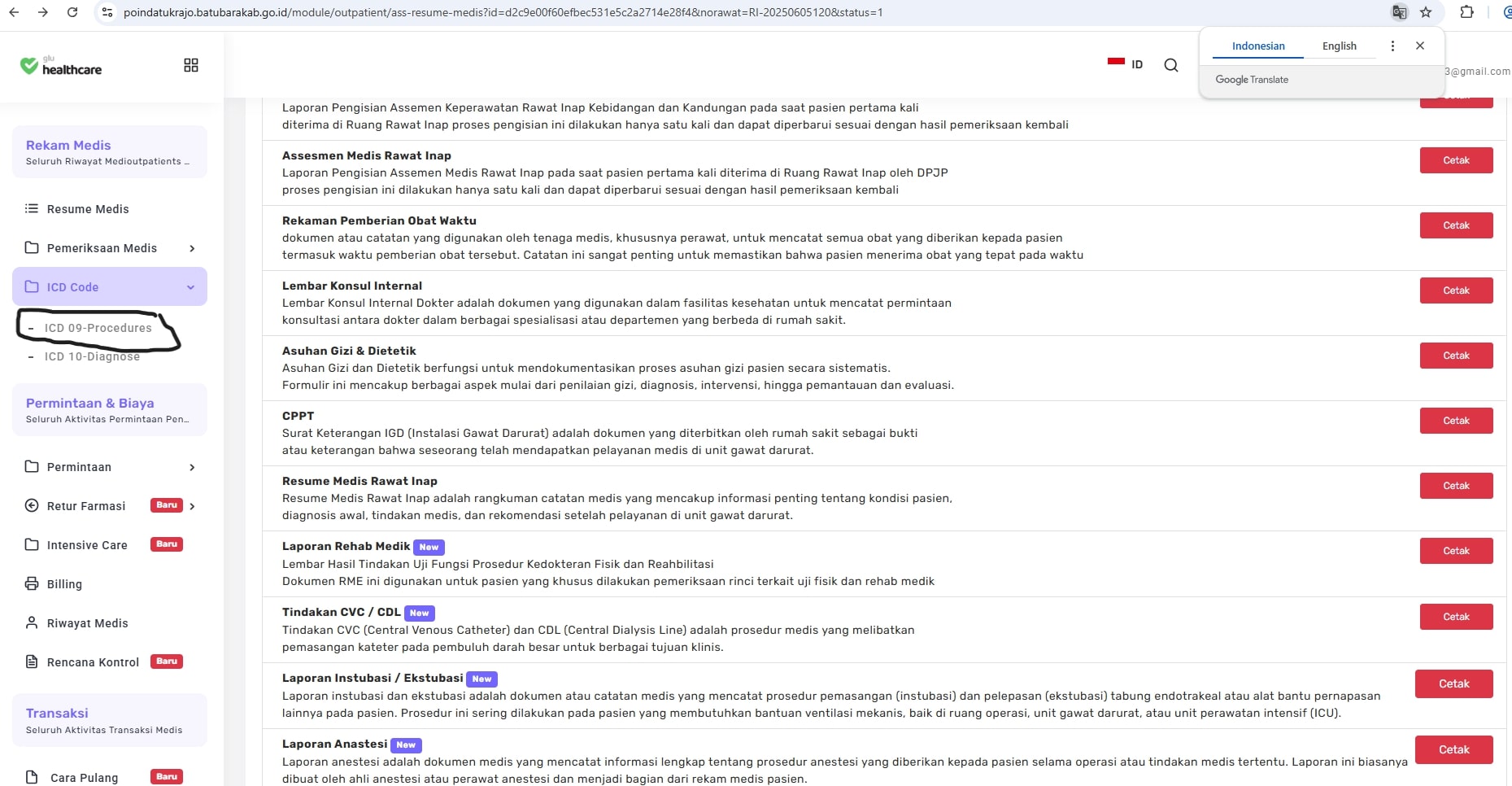Click Cetak for Resume Medis Rawat Inap
This screenshot has width=1512, height=786.
click(x=1456, y=486)
